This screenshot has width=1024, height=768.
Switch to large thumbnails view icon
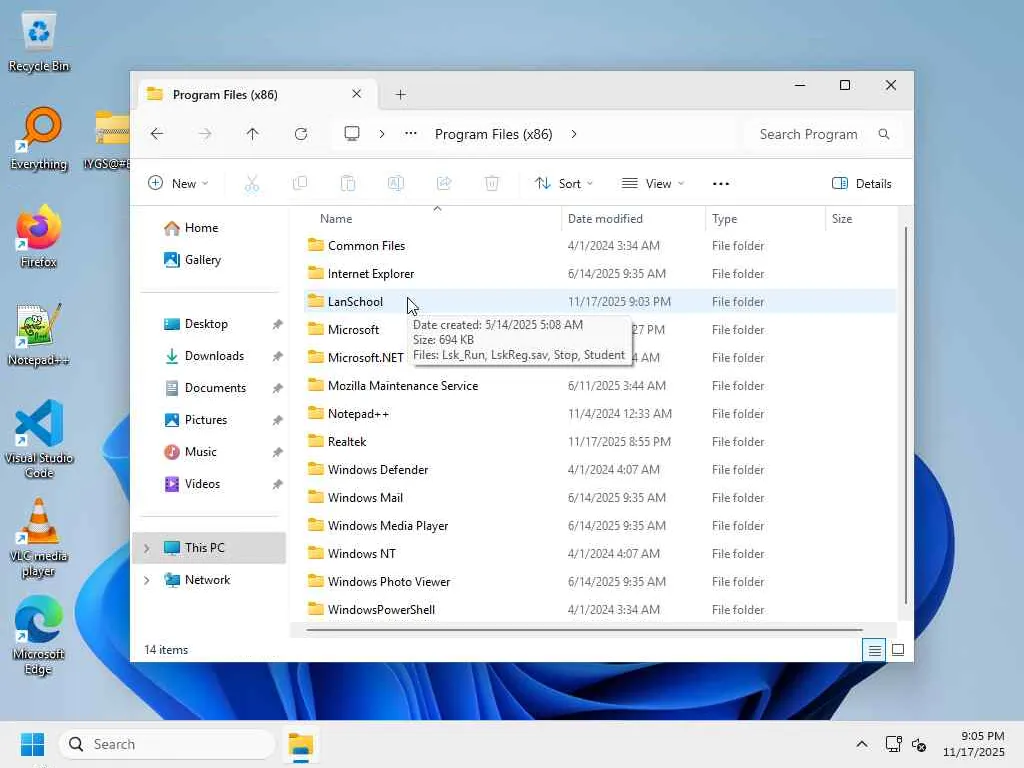click(x=898, y=650)
